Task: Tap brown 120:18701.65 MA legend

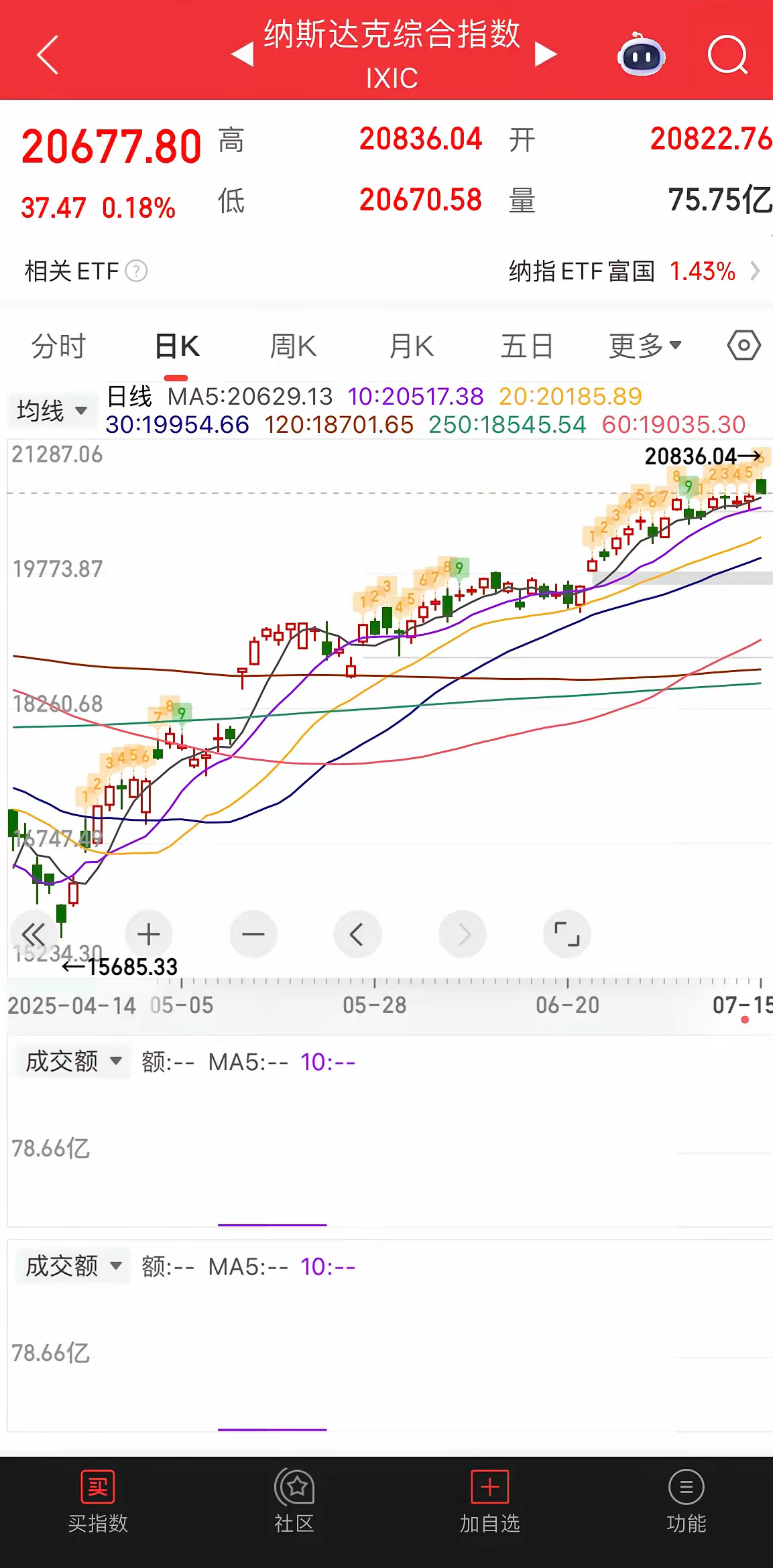Action: point(339,425)
